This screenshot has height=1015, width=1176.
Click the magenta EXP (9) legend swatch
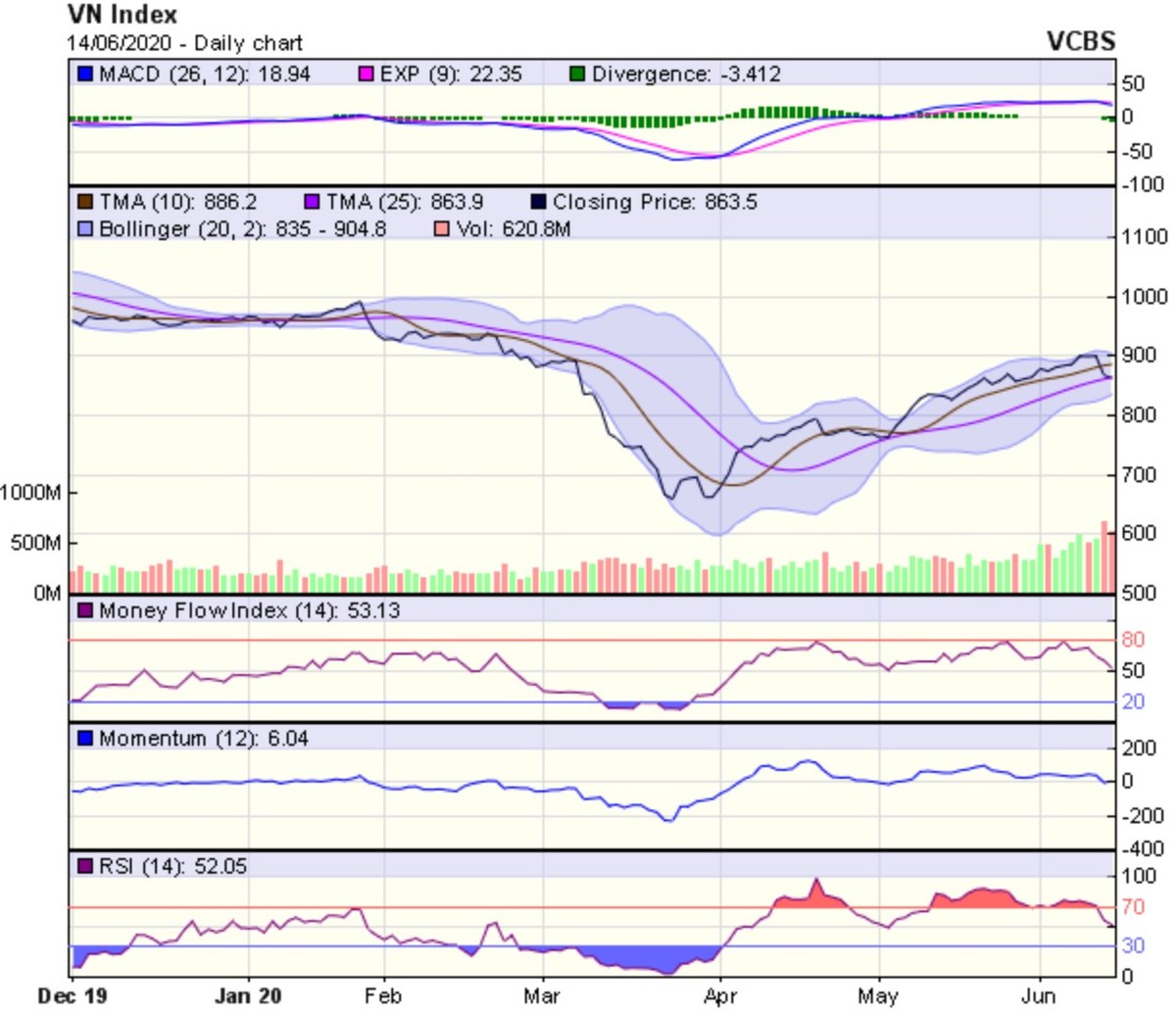(x=367, y=74)
